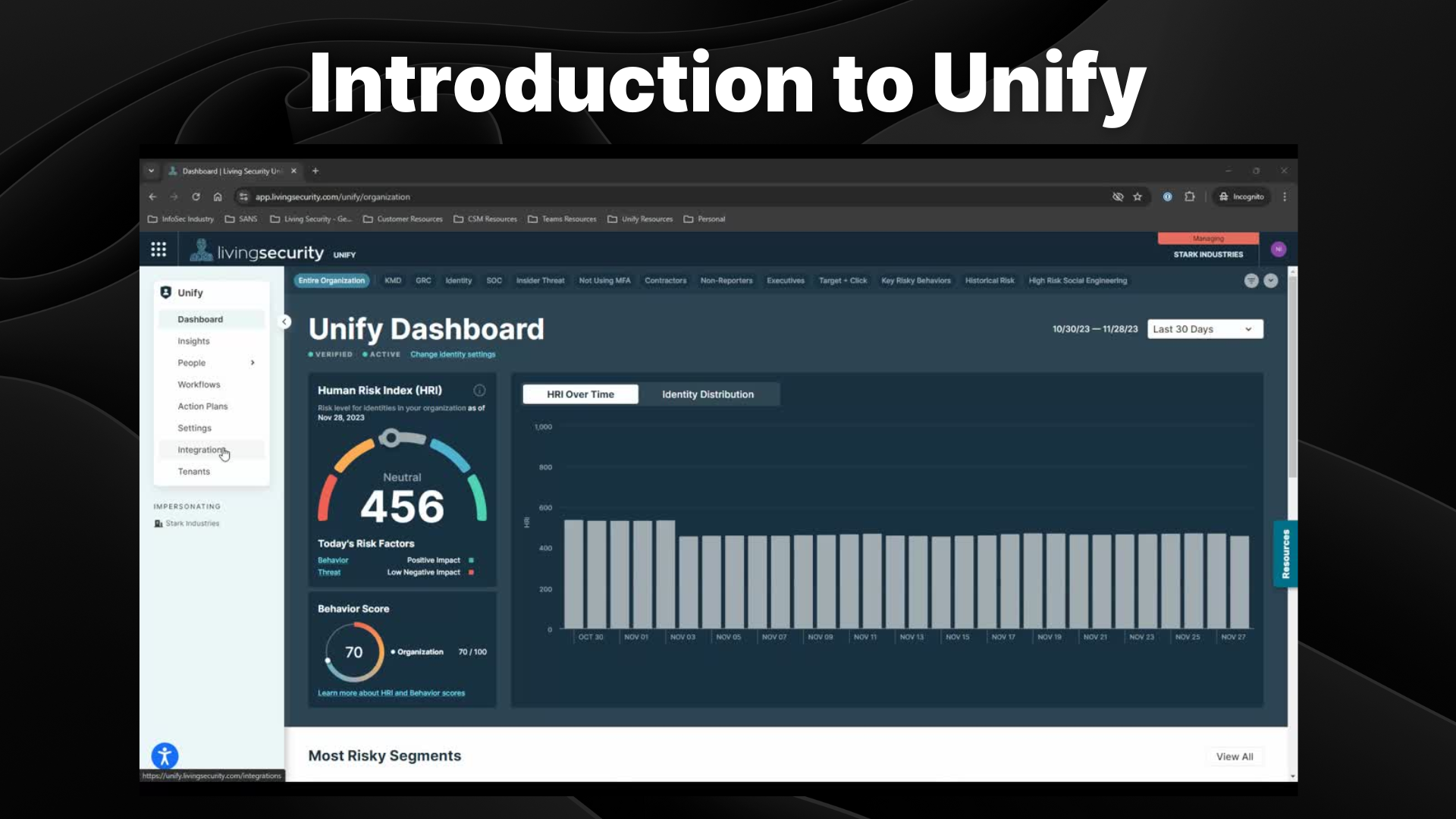Screen dimensions: 1456x819
Task: Toggle the HRI Over Time view
Action: point(580,394)
